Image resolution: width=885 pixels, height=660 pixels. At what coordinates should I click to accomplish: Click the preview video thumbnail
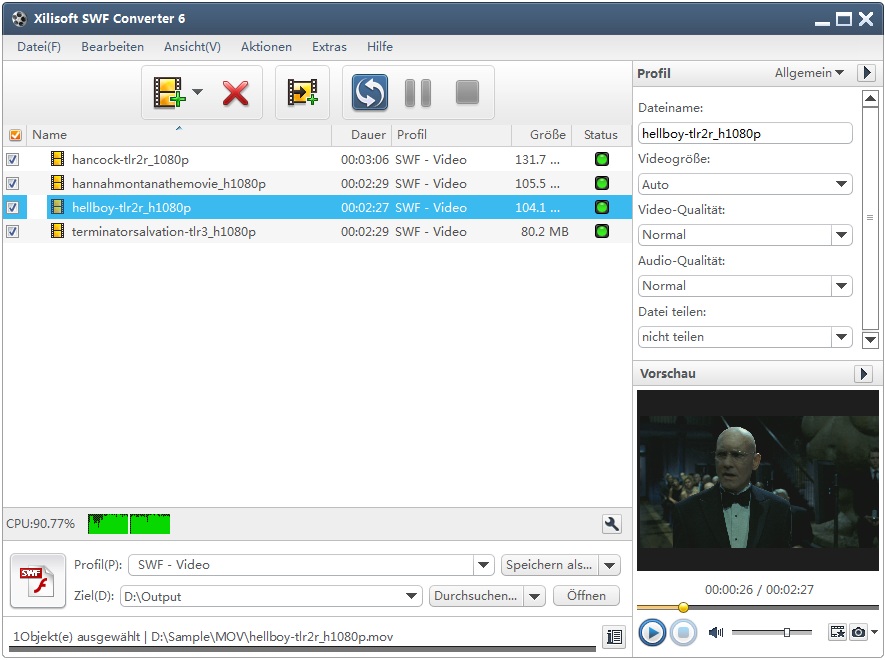coord(757,480)
